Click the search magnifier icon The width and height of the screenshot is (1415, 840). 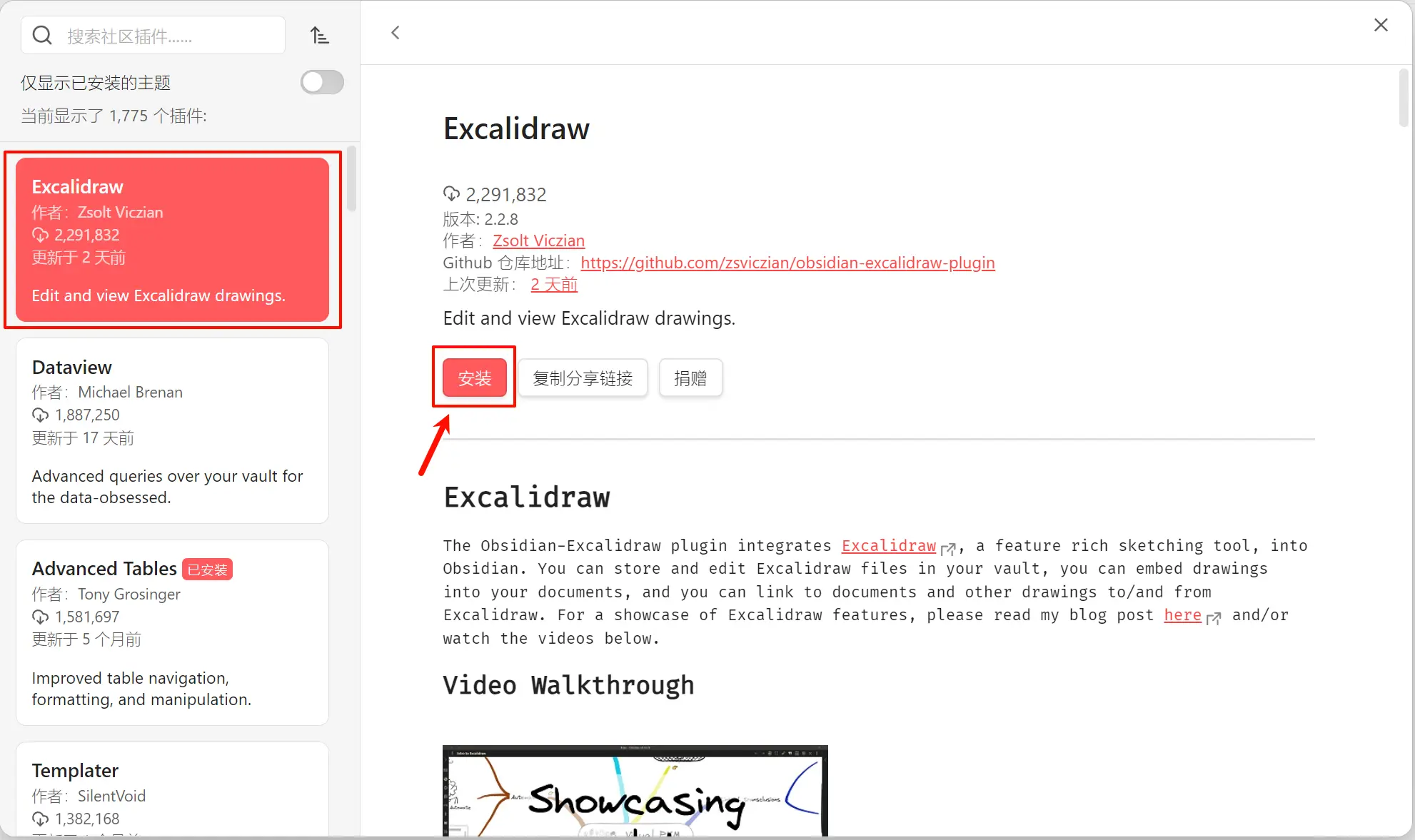click(x=42, y=35)
